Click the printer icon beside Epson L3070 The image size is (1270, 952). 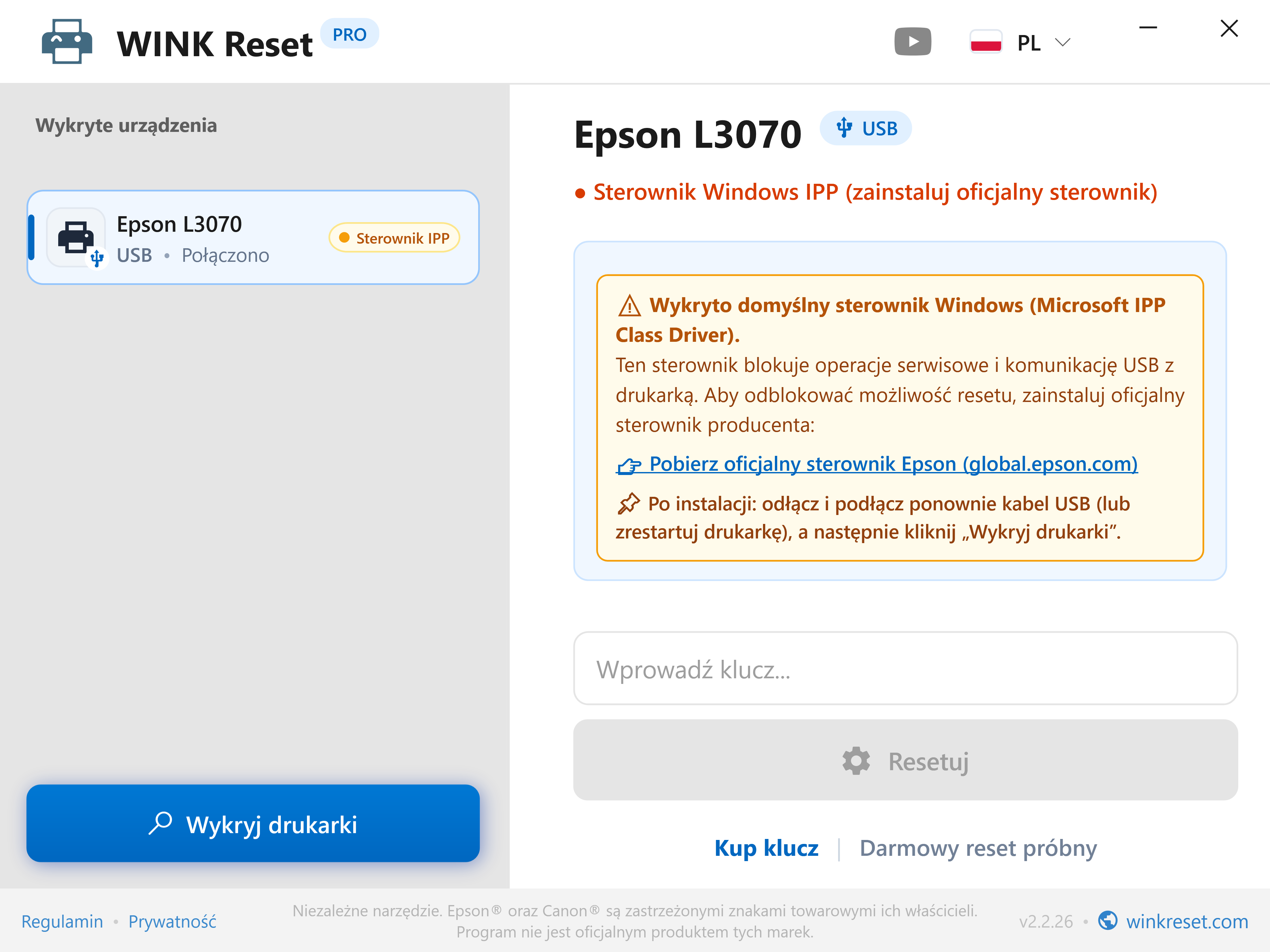pyautogui.click(x=76, y=237)
